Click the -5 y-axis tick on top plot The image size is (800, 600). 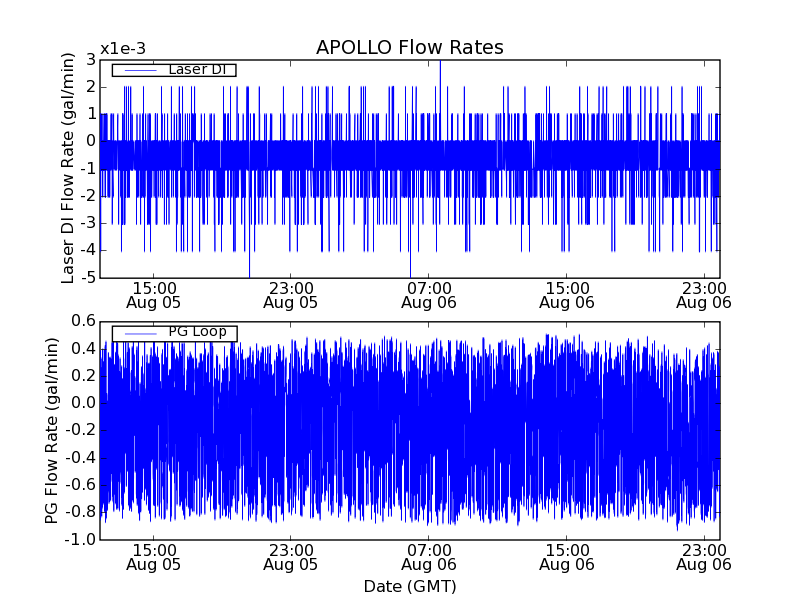click(88, 277)
